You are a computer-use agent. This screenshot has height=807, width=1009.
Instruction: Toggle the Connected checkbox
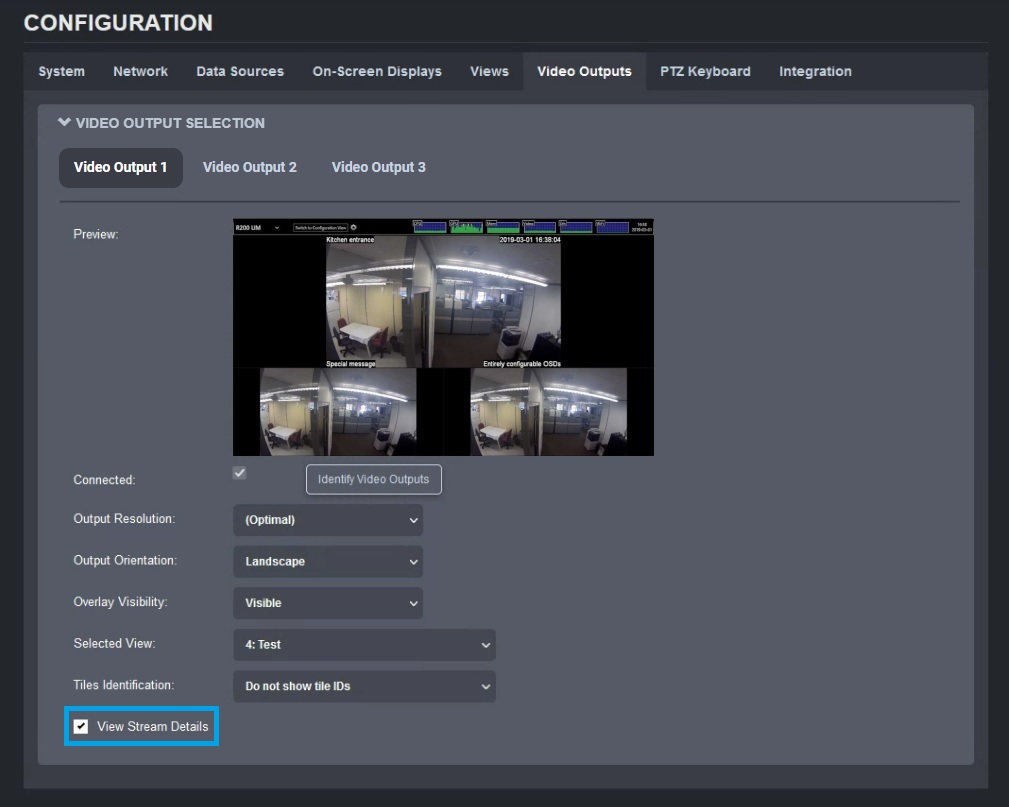click(x=239, y=473)
